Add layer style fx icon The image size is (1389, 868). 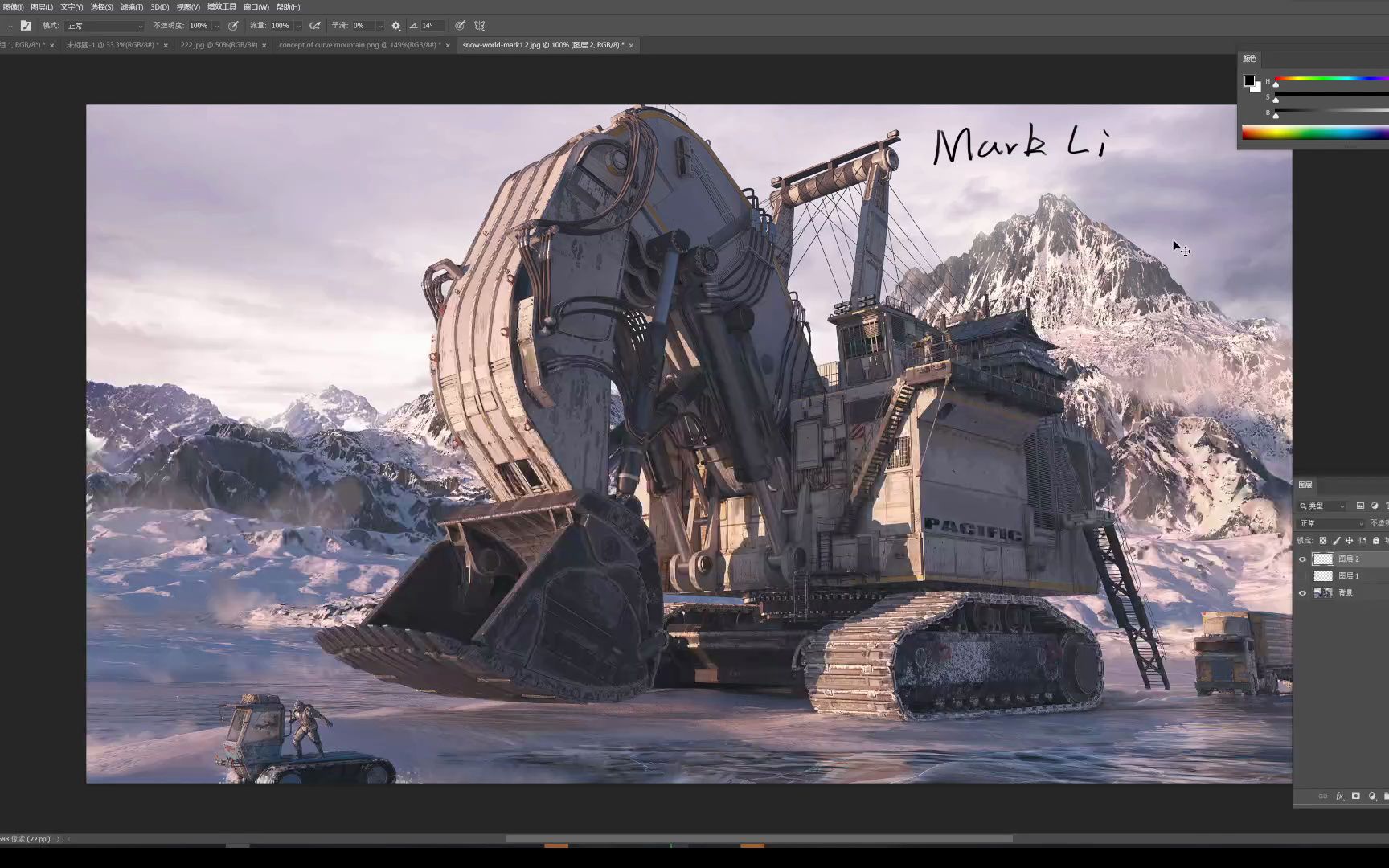click(1340, 796)
